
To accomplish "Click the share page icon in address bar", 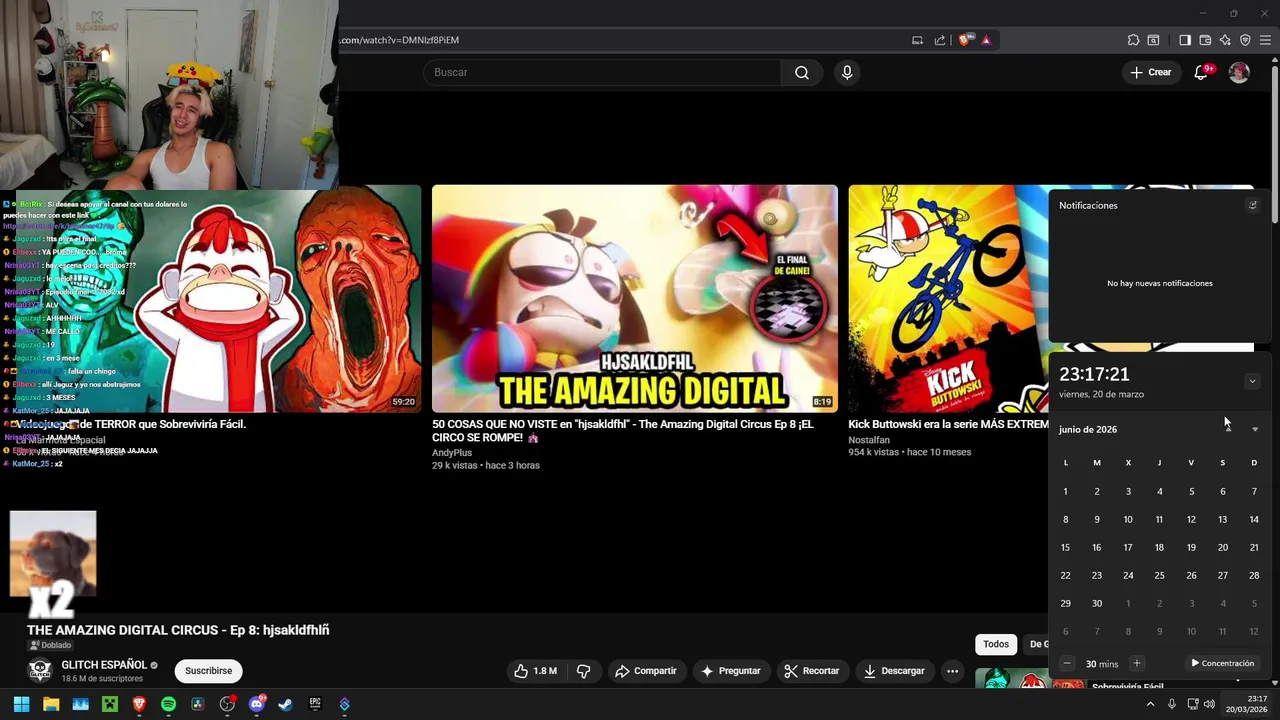I will [940, 40].
